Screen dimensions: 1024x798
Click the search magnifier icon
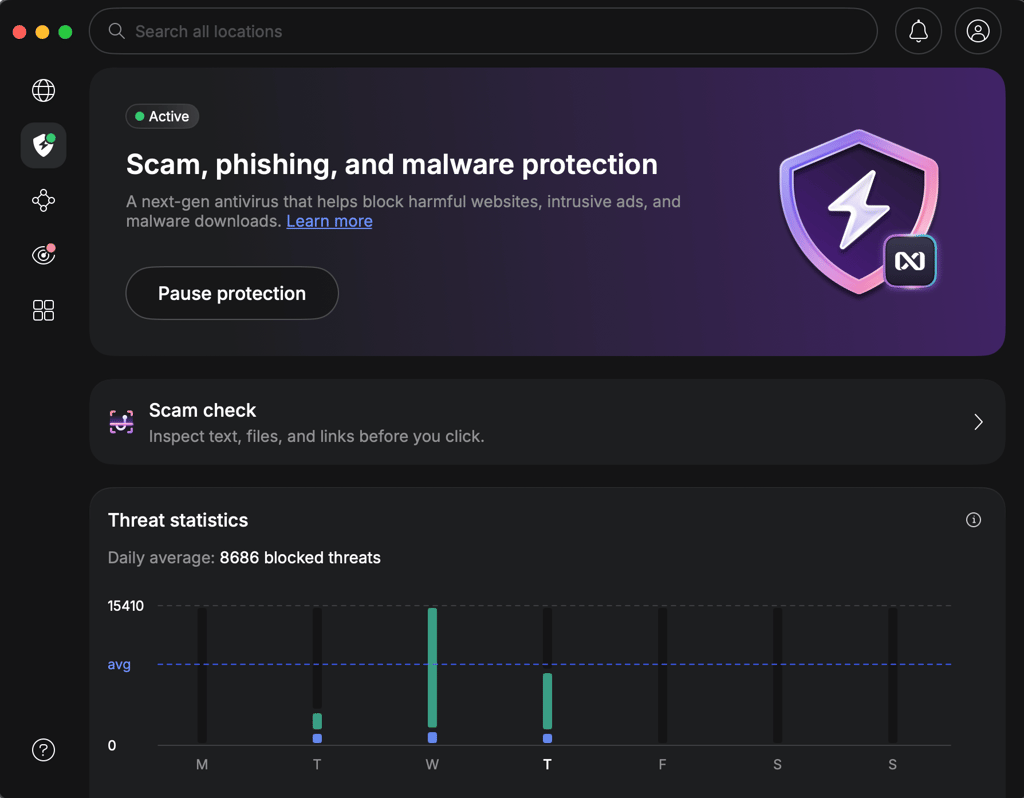(116, 31)
